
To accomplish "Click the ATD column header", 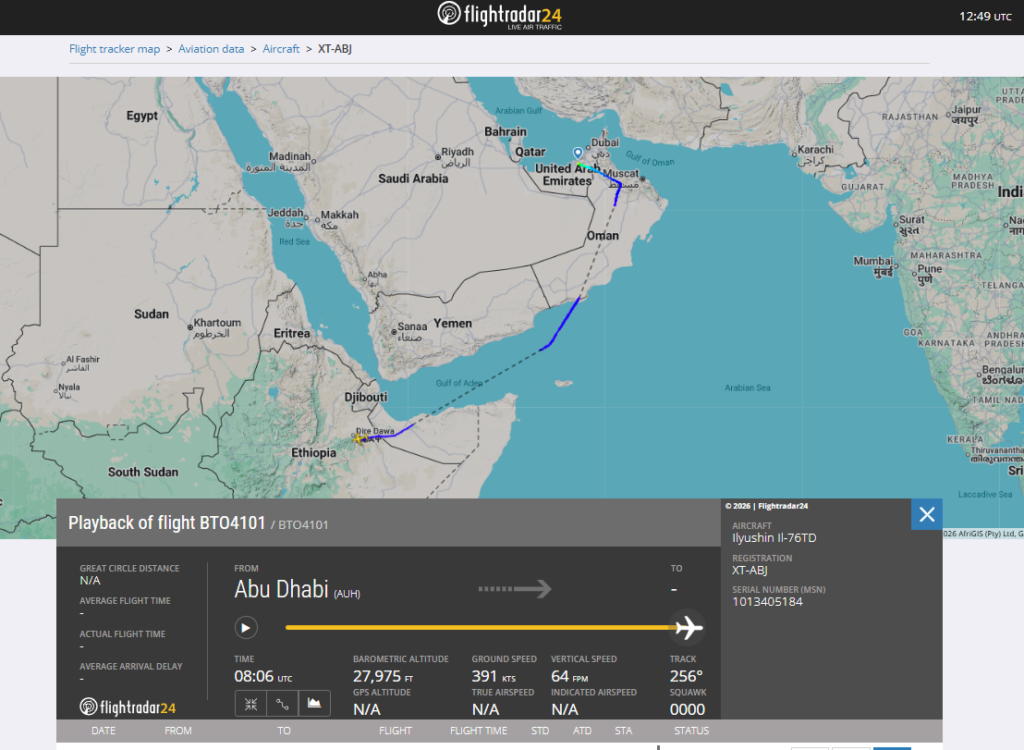I will [x=582, y=730].
